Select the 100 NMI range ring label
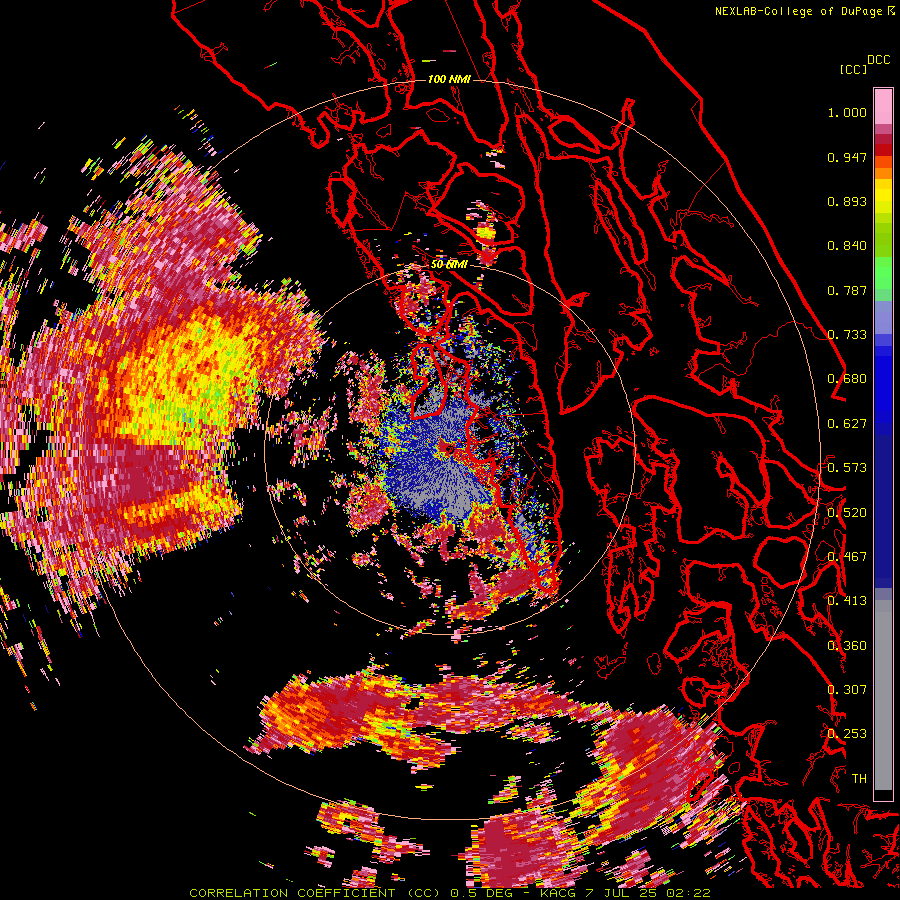Viewport: 900px width, 900px height. (449, 79)
